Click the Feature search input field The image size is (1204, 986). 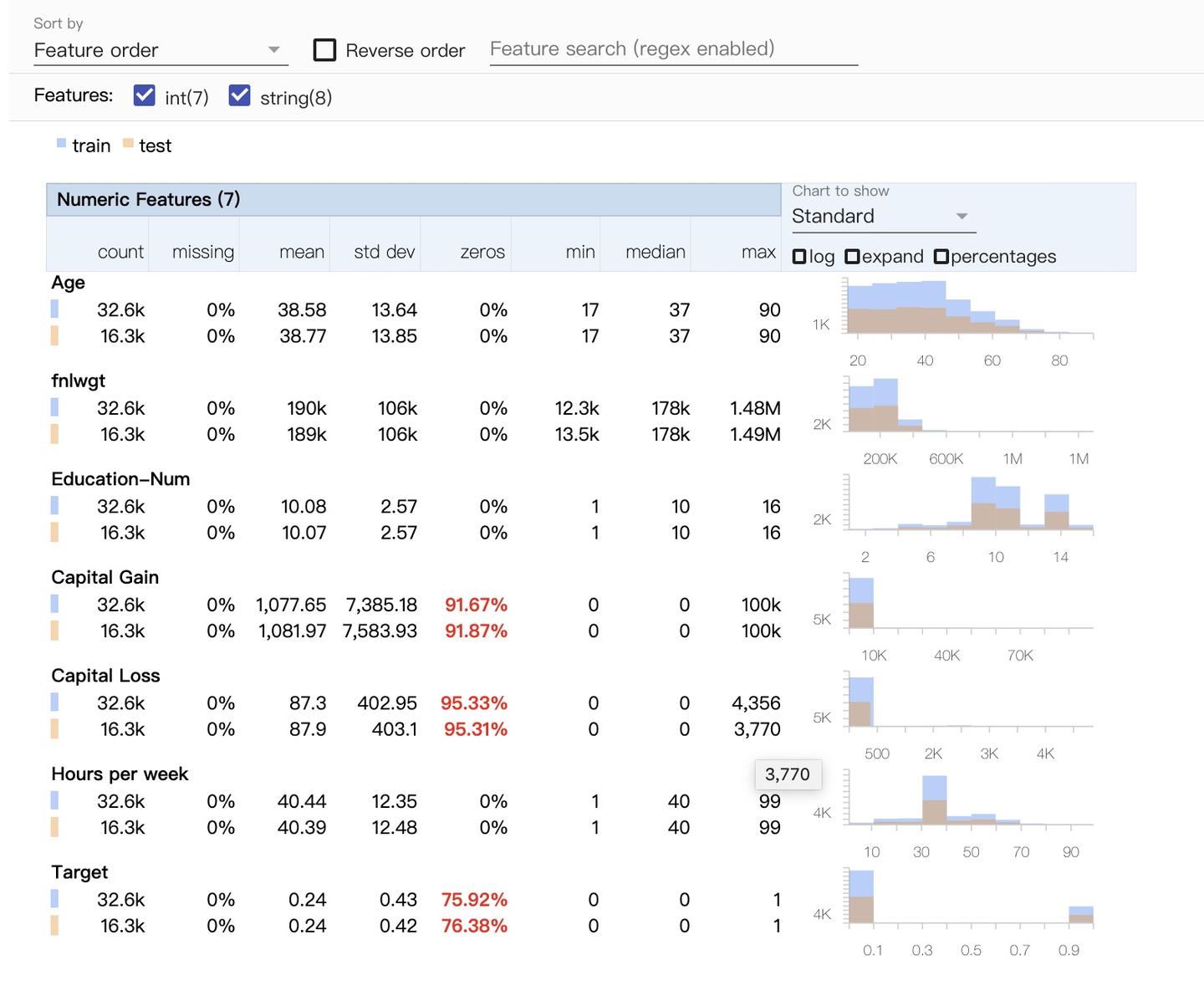coord(673,49)
